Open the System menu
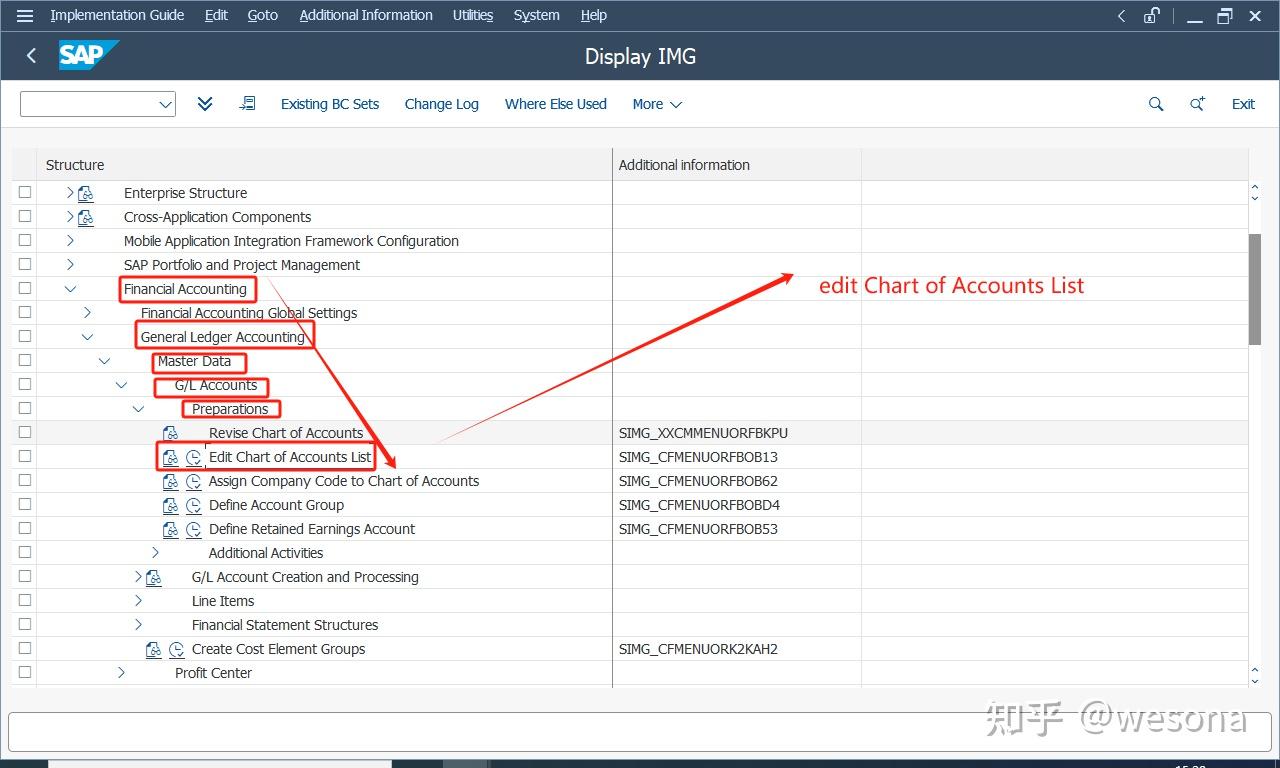The width and height of the screenshot is (1280, 768). [x=536, y=15]
